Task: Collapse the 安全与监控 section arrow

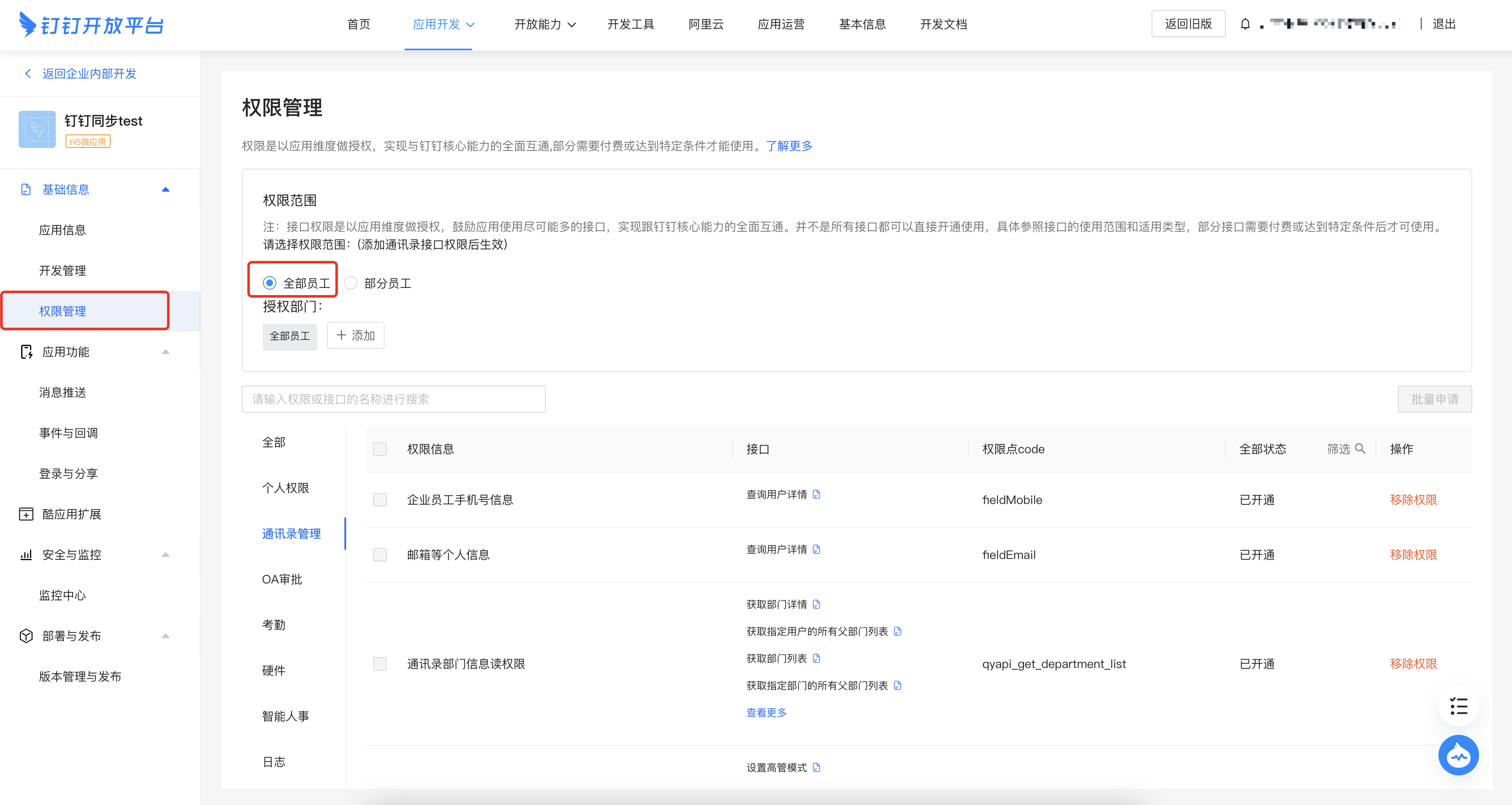Action: click(166, 555)
